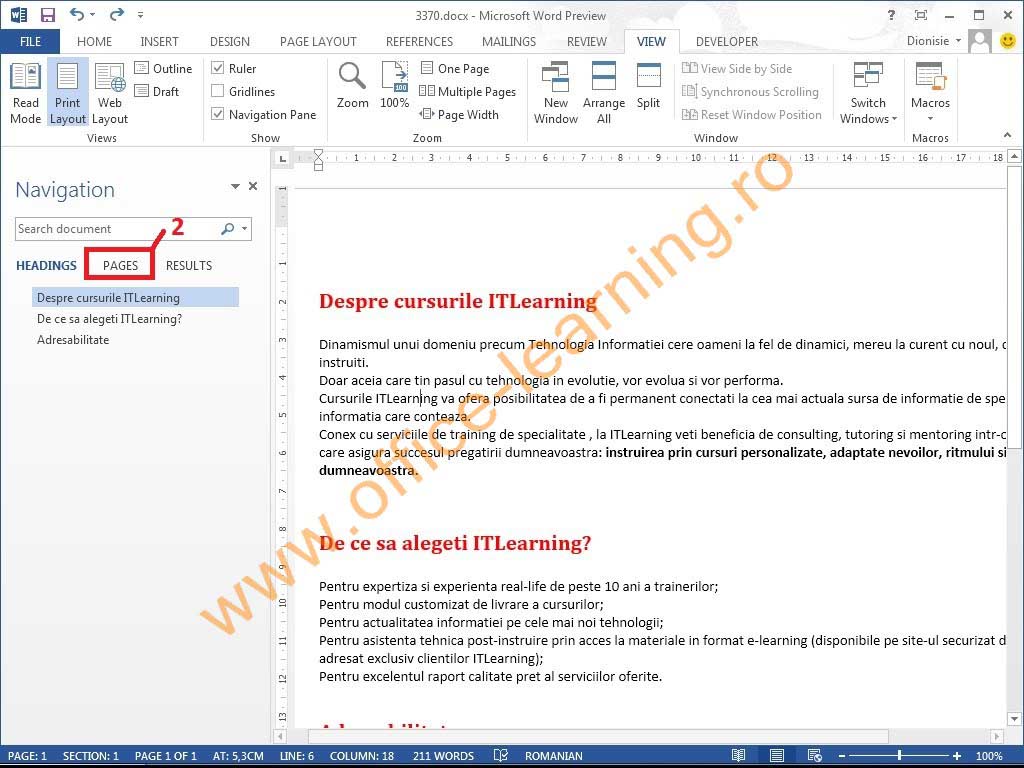Select heading Despre cursurile ITLearning in pane

coord(135,297)
